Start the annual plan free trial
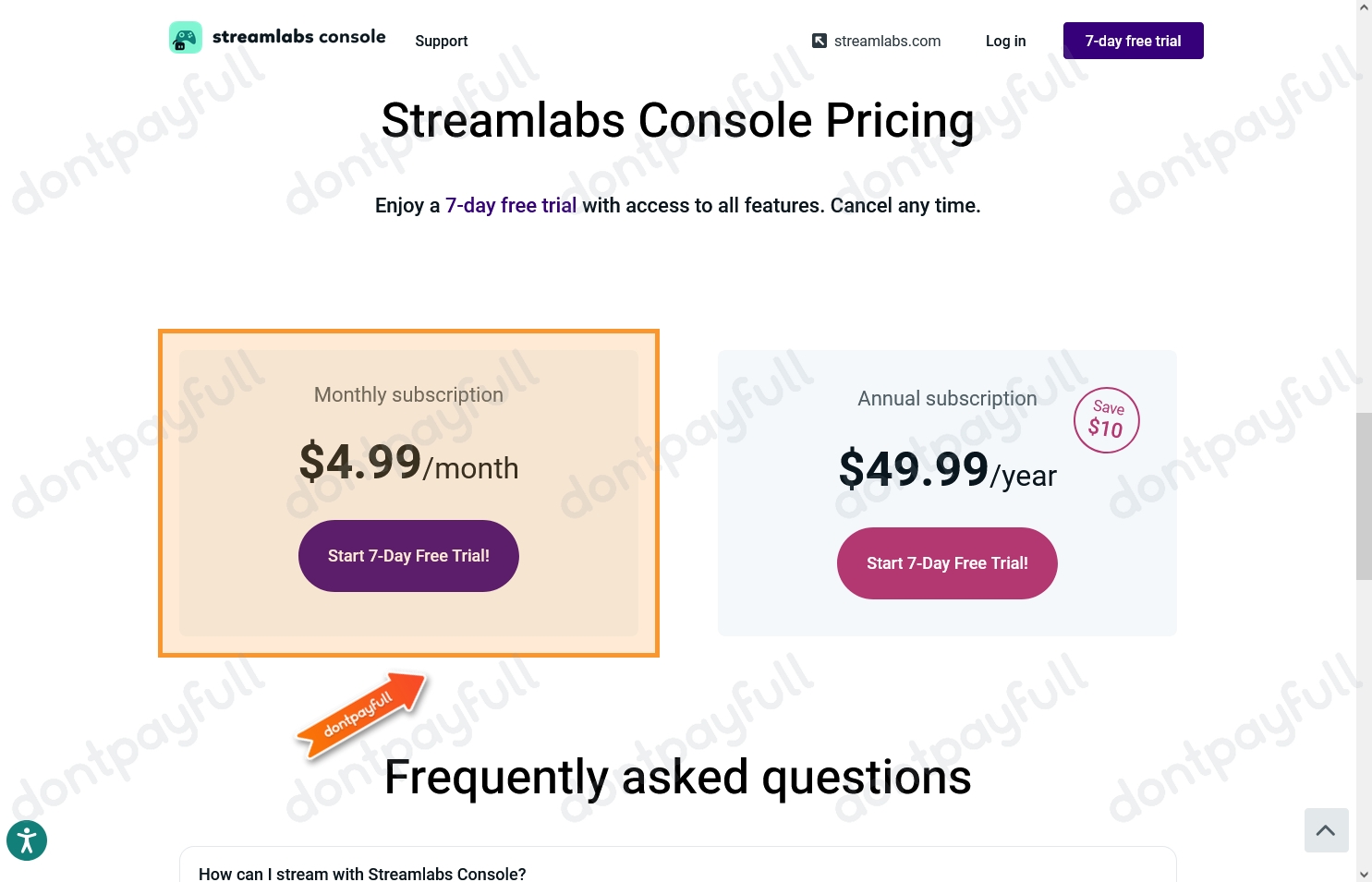The image size is (1372, 882). [947, 563]
